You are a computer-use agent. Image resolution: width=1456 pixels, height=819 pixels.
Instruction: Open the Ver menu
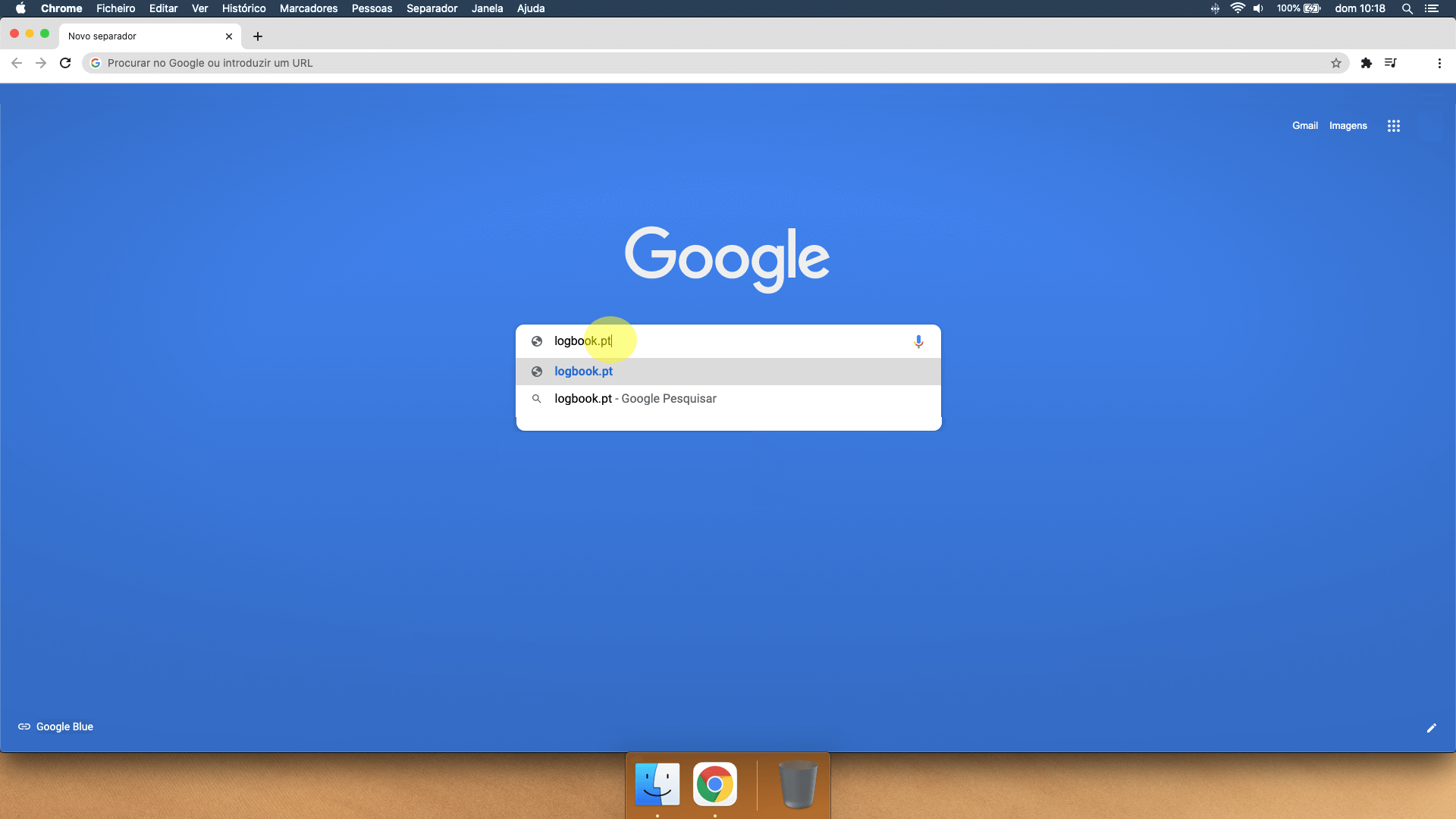pyautogui.click(x=199, y=8)
